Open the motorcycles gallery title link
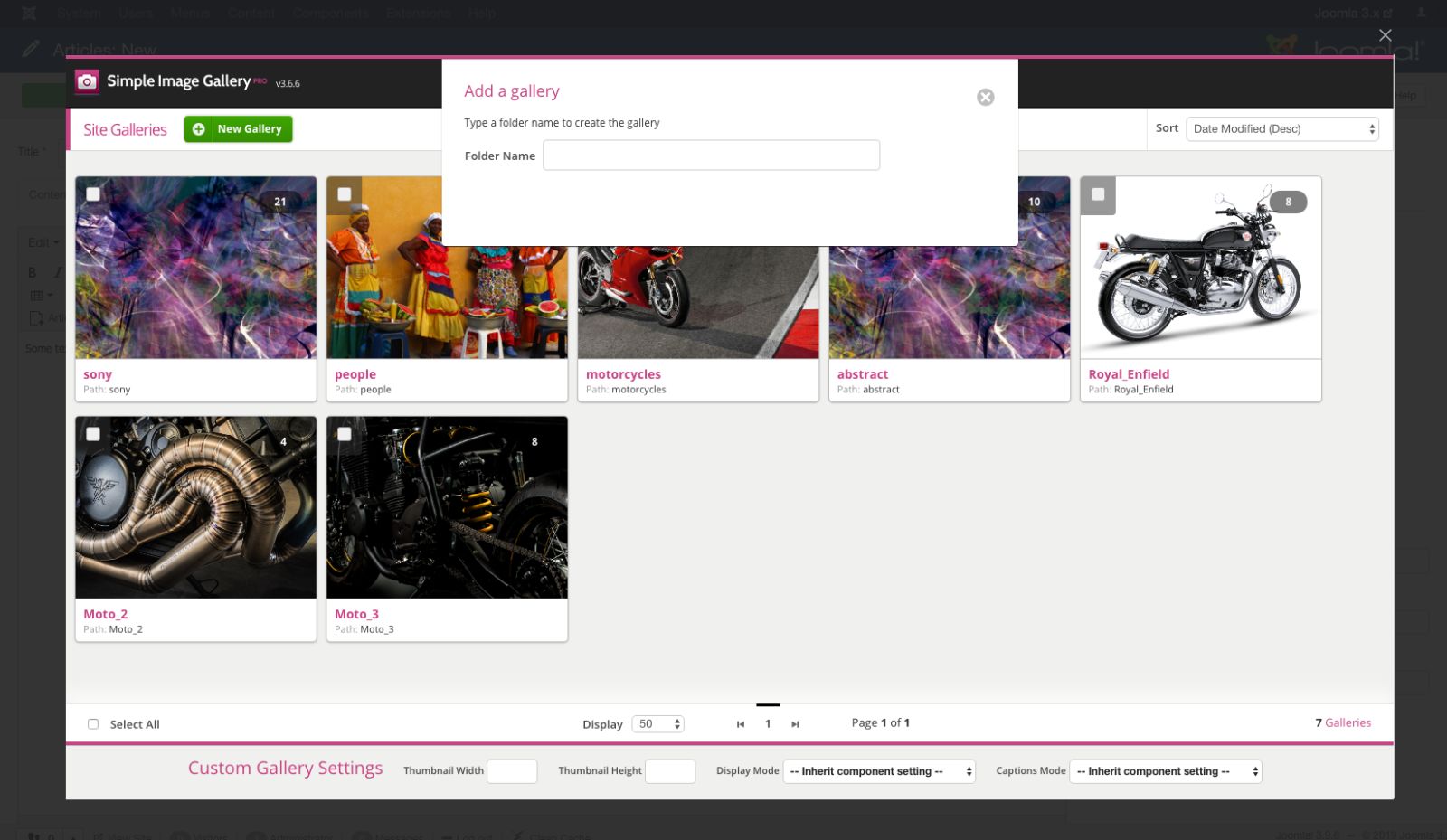 coord(623,374)
